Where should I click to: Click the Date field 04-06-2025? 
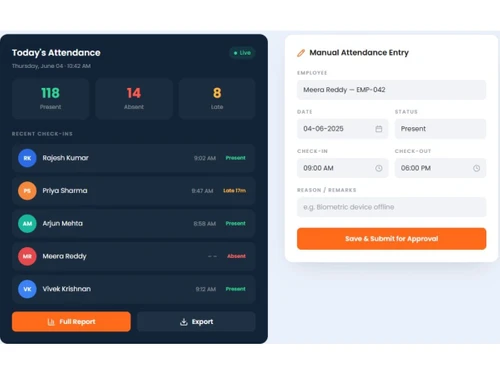coord(342,129)
